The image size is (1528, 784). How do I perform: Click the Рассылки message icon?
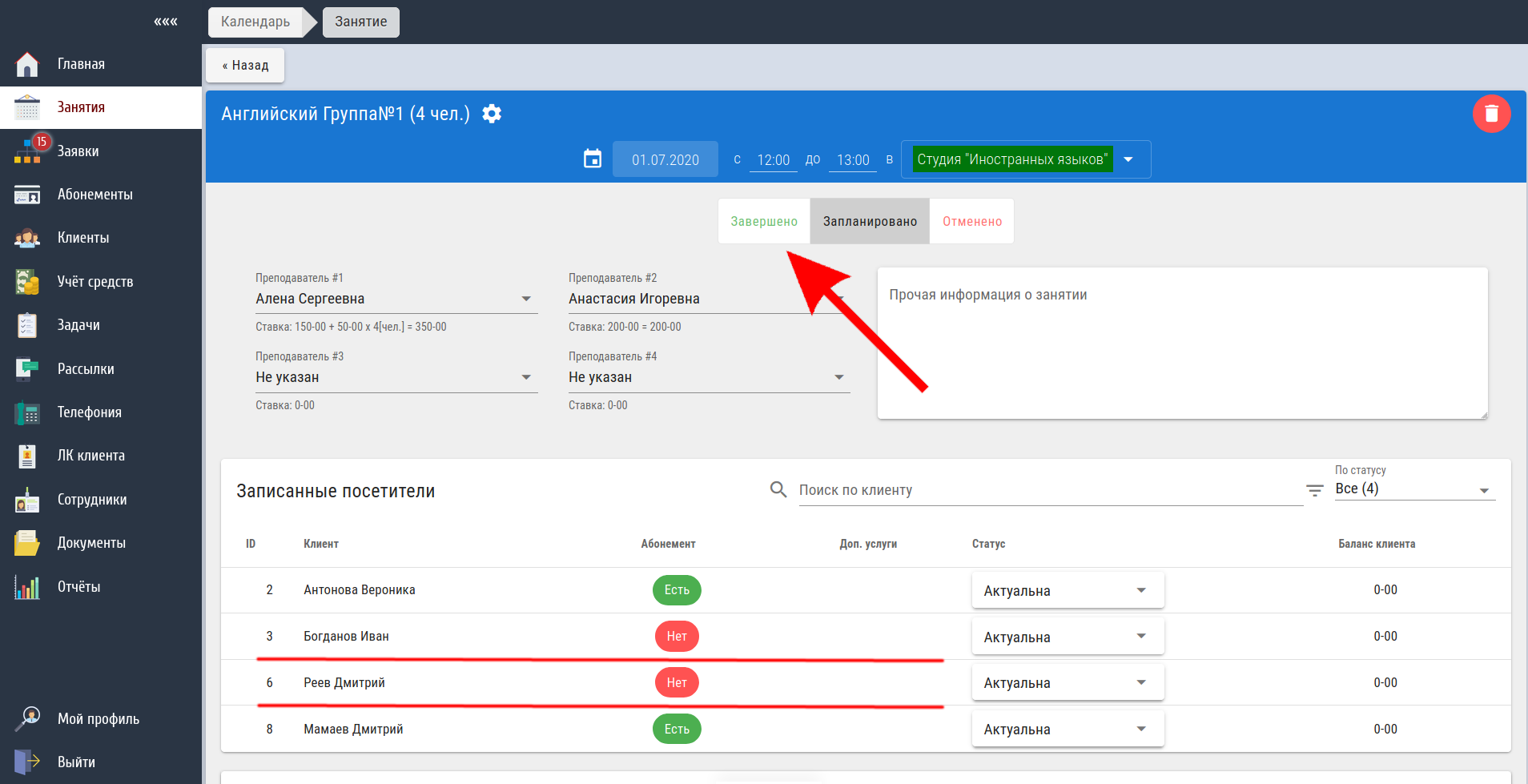click(x=27, y=368)
